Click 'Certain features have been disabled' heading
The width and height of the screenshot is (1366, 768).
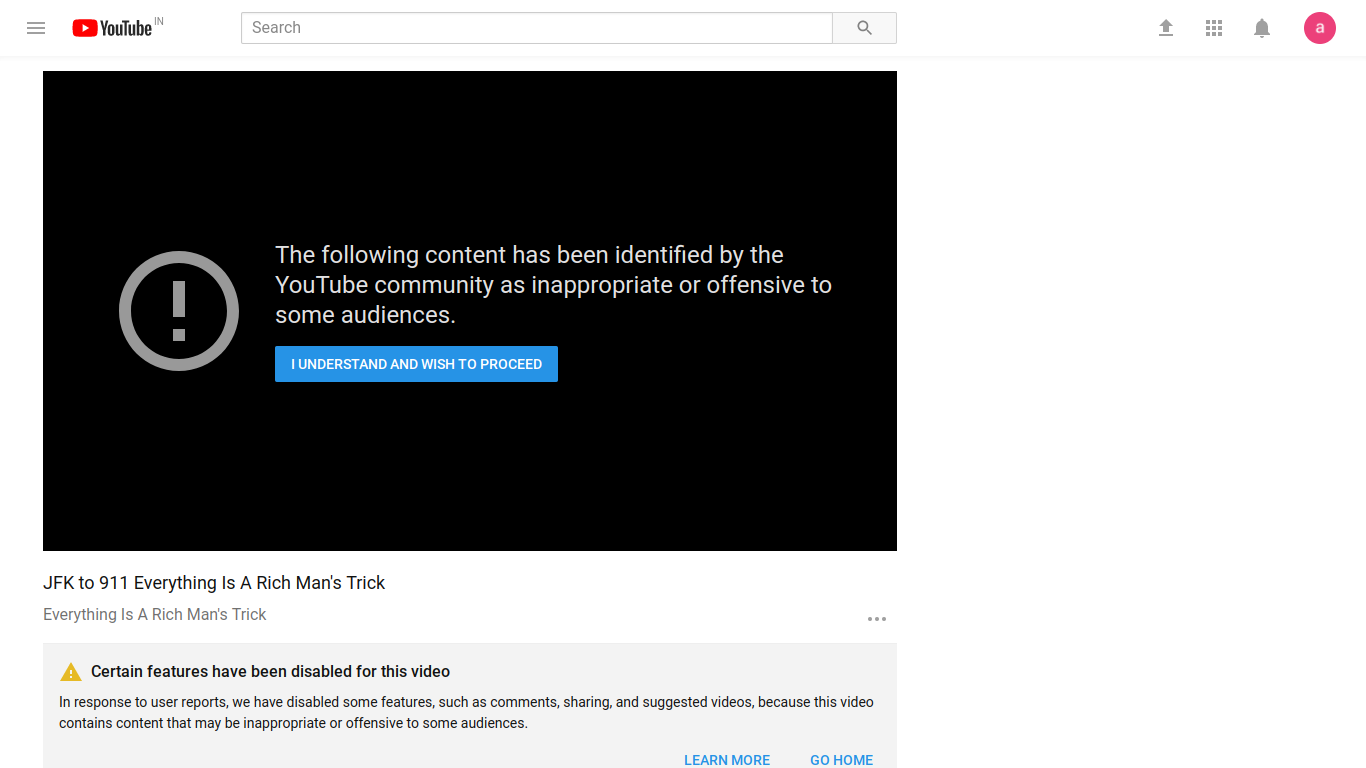[270, 671]
